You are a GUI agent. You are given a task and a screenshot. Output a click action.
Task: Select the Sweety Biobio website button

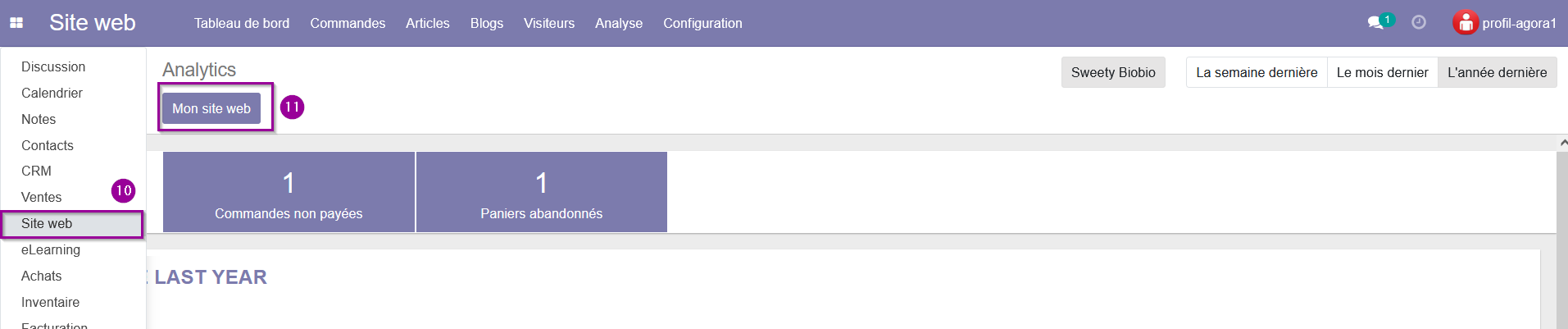click(x=1113, y=72)
